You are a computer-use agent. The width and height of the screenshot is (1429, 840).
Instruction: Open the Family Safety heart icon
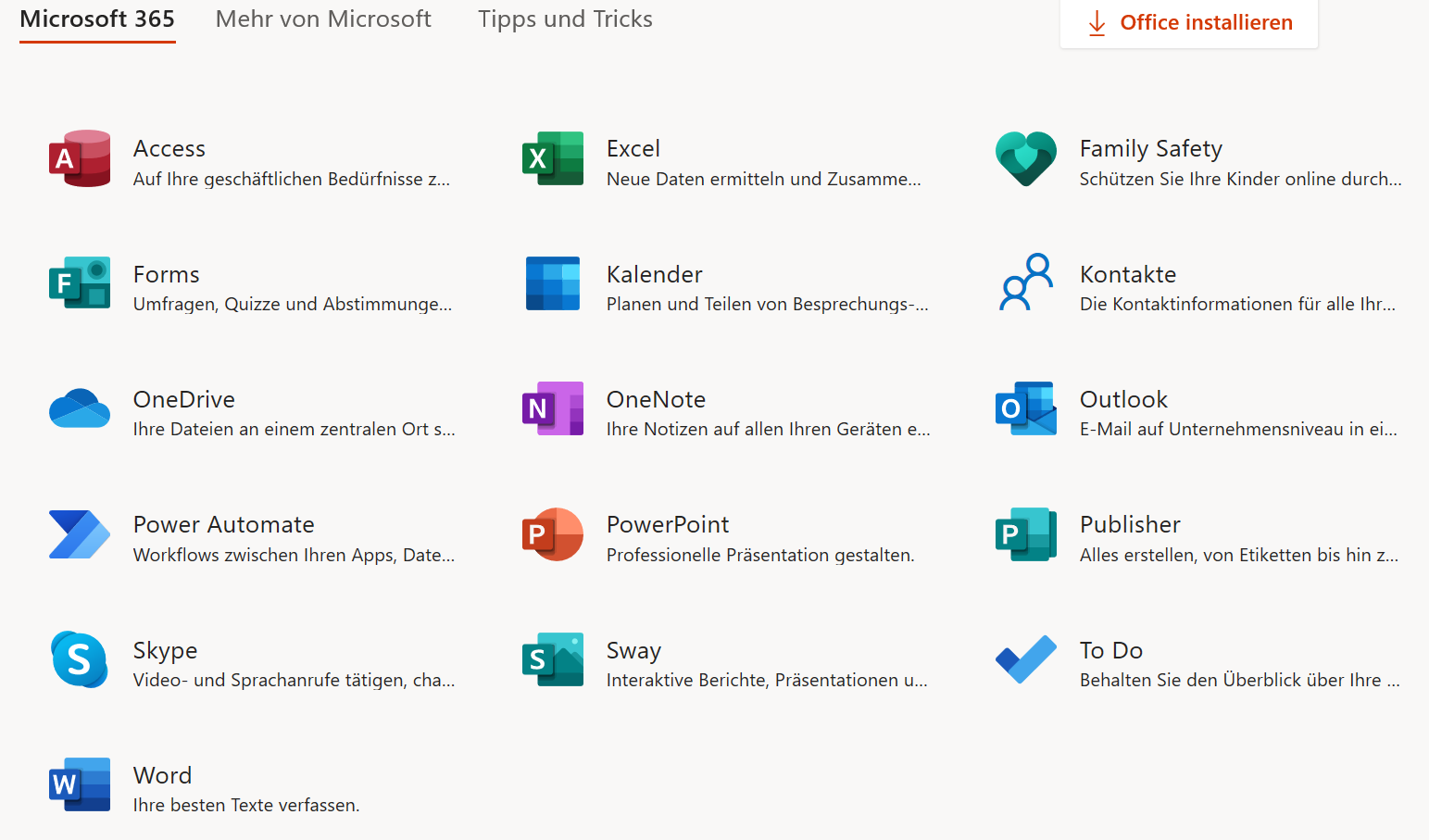[x=1026, y=158]
